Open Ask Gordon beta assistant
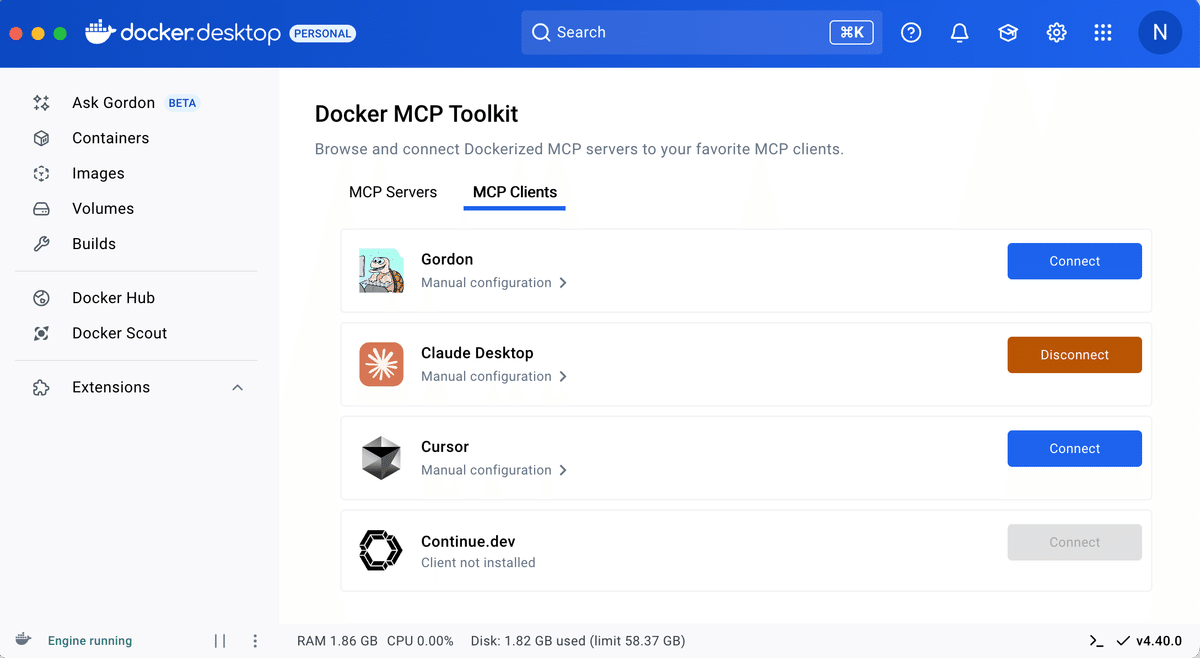 (x=113, y=102)
